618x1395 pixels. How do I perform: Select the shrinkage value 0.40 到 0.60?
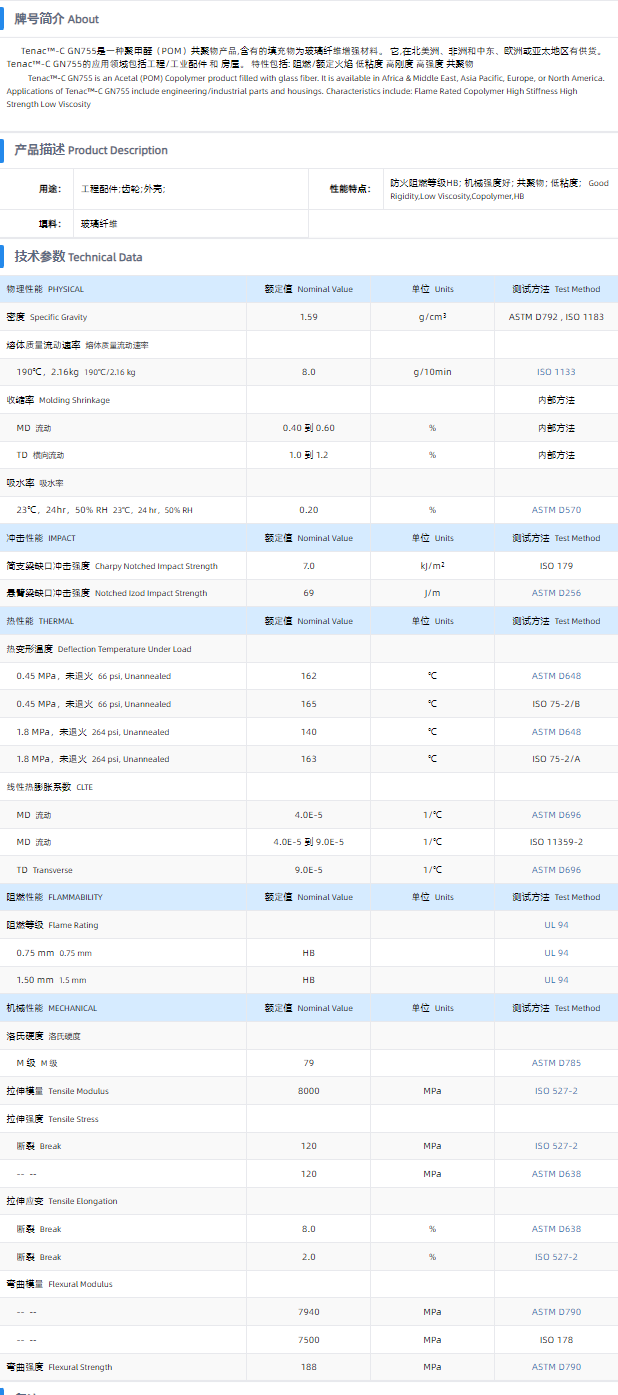coord(308,428)
